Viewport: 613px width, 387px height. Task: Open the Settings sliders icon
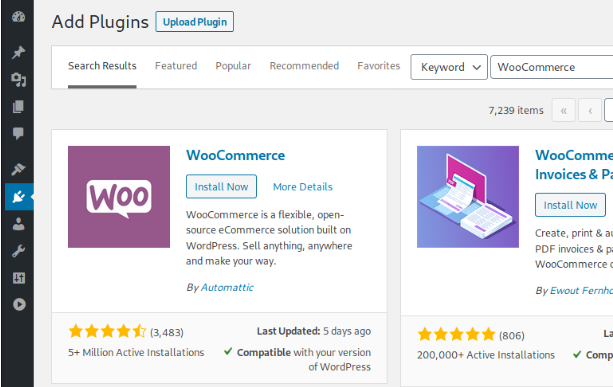tap(18, 278)
